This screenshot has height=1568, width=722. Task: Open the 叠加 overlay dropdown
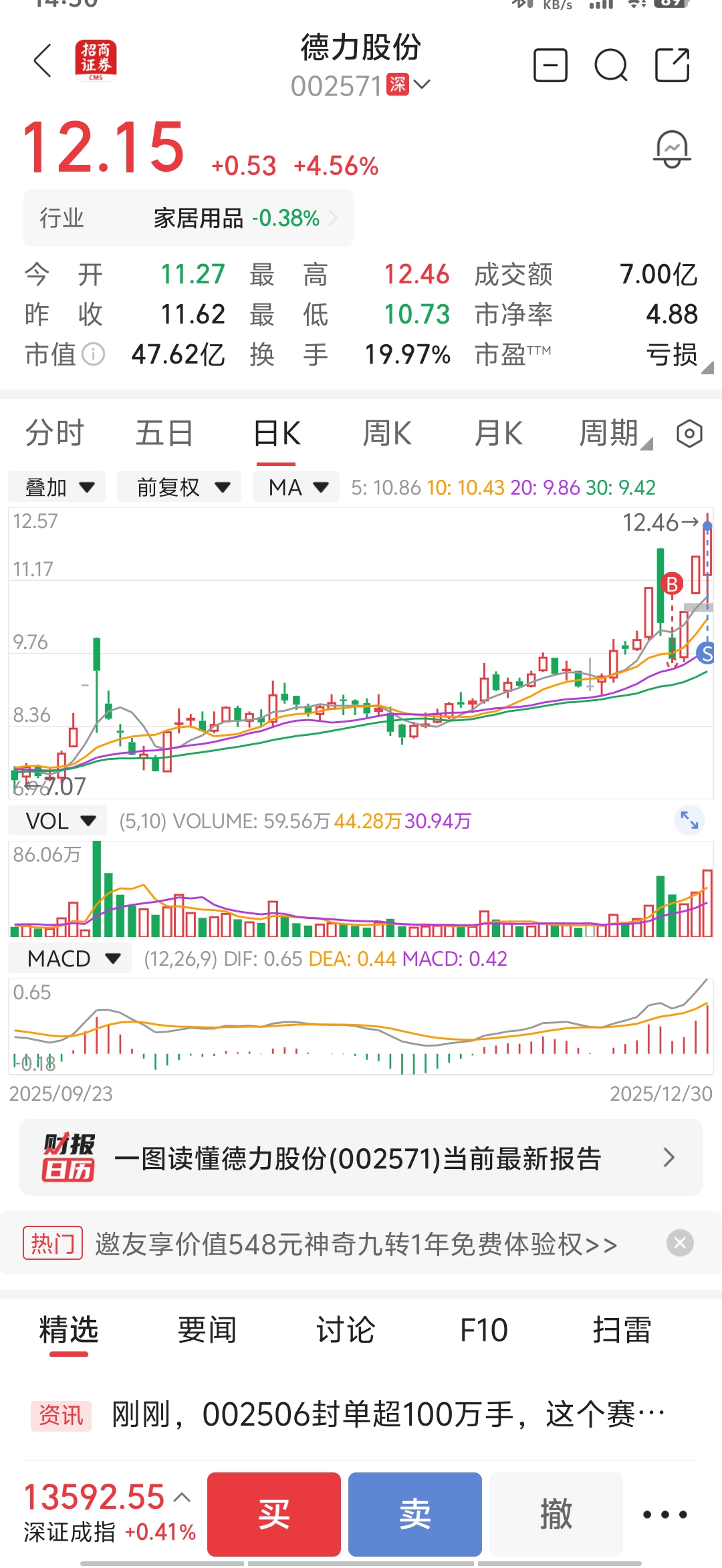click(57, 487)
